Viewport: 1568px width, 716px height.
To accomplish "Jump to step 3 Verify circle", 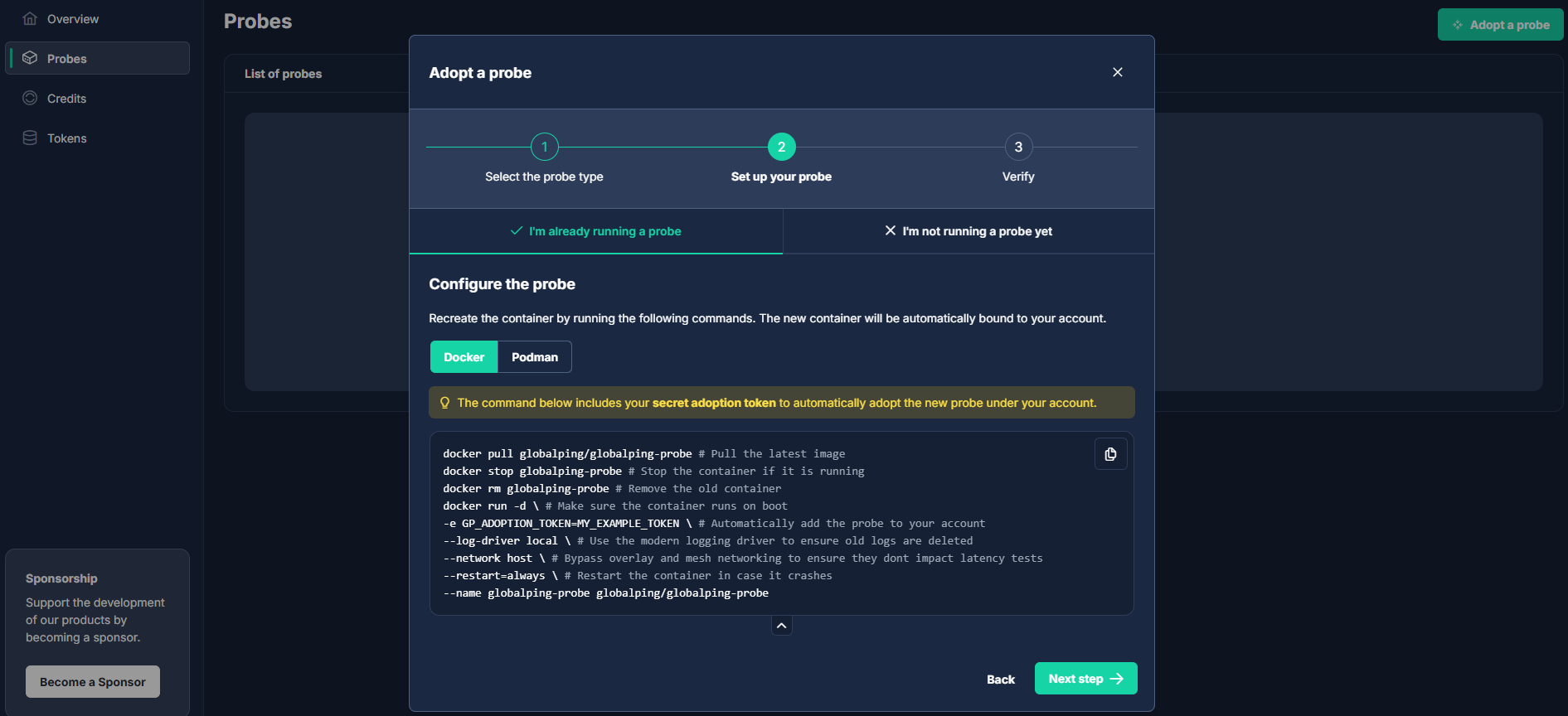I will click(x=1018, y=147).
